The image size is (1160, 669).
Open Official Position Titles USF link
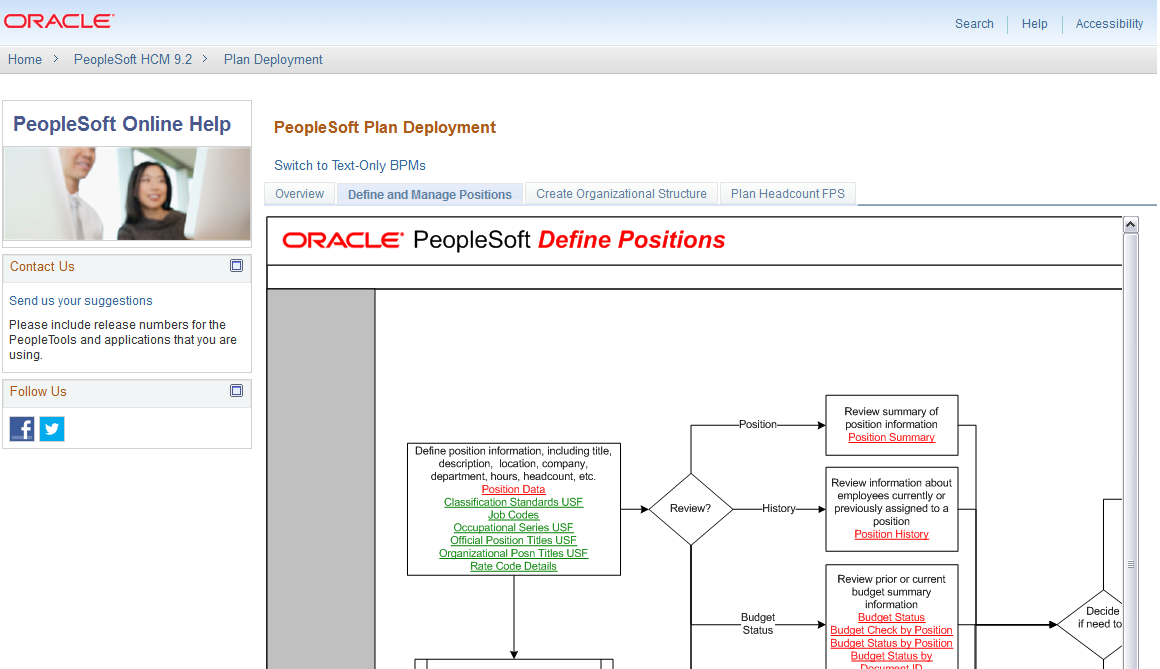coord(513,540)
